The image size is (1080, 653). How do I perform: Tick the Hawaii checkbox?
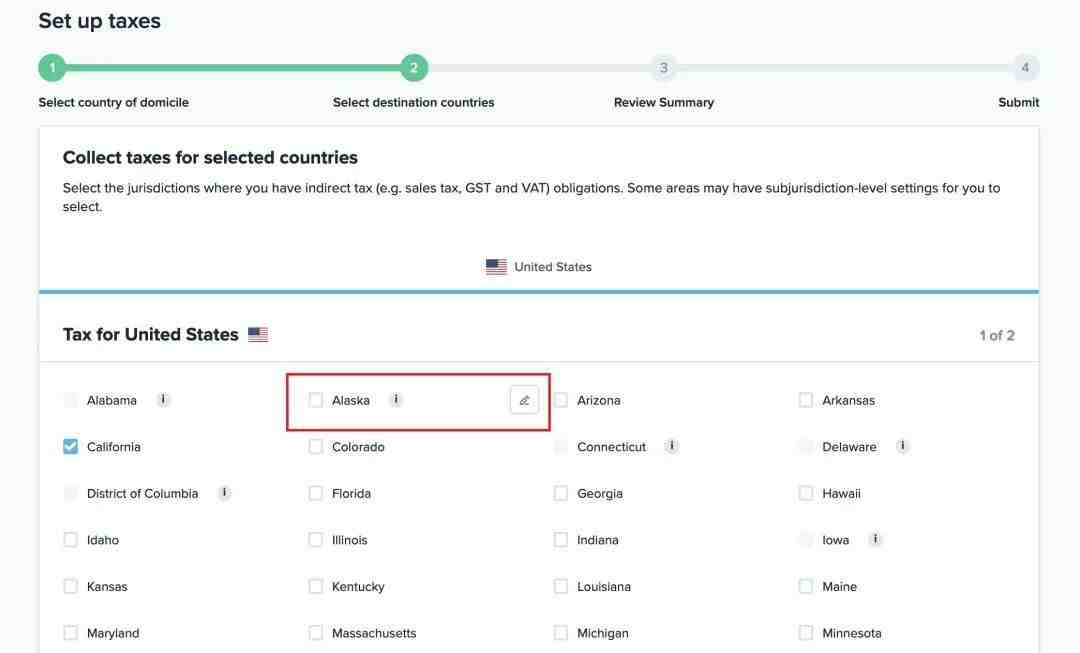point(806,493)
